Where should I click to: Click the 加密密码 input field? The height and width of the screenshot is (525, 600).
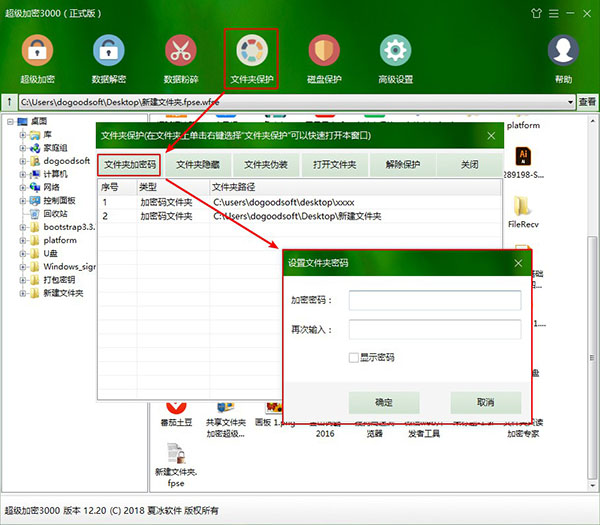pos(435,300)
